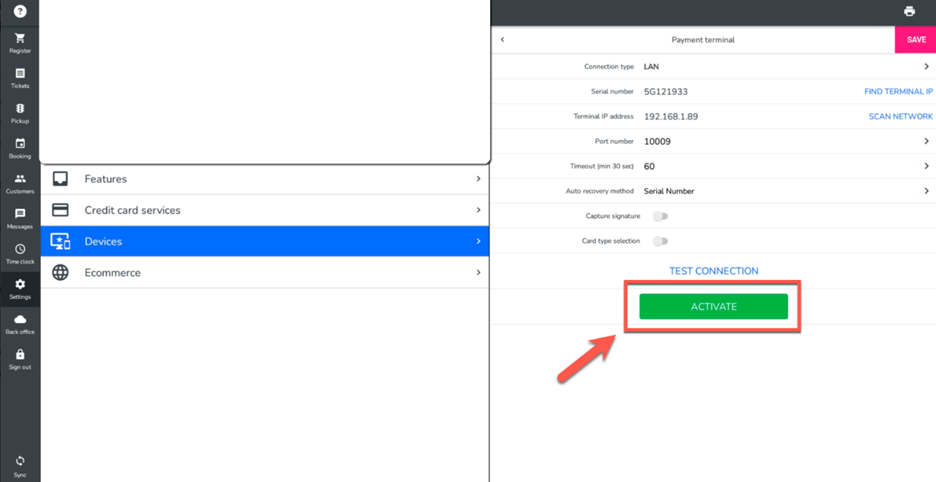
Task: Open the Credit card services menu item
Action: 265,210
